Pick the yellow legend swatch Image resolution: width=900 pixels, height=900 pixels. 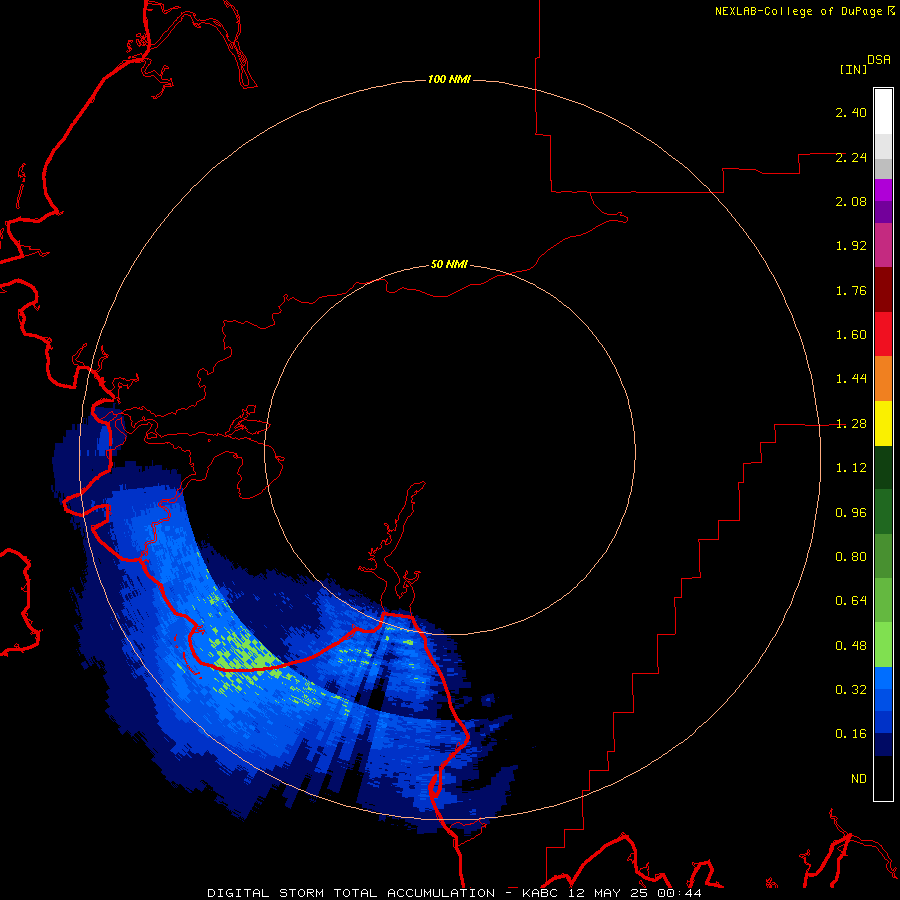pos(883,423)
